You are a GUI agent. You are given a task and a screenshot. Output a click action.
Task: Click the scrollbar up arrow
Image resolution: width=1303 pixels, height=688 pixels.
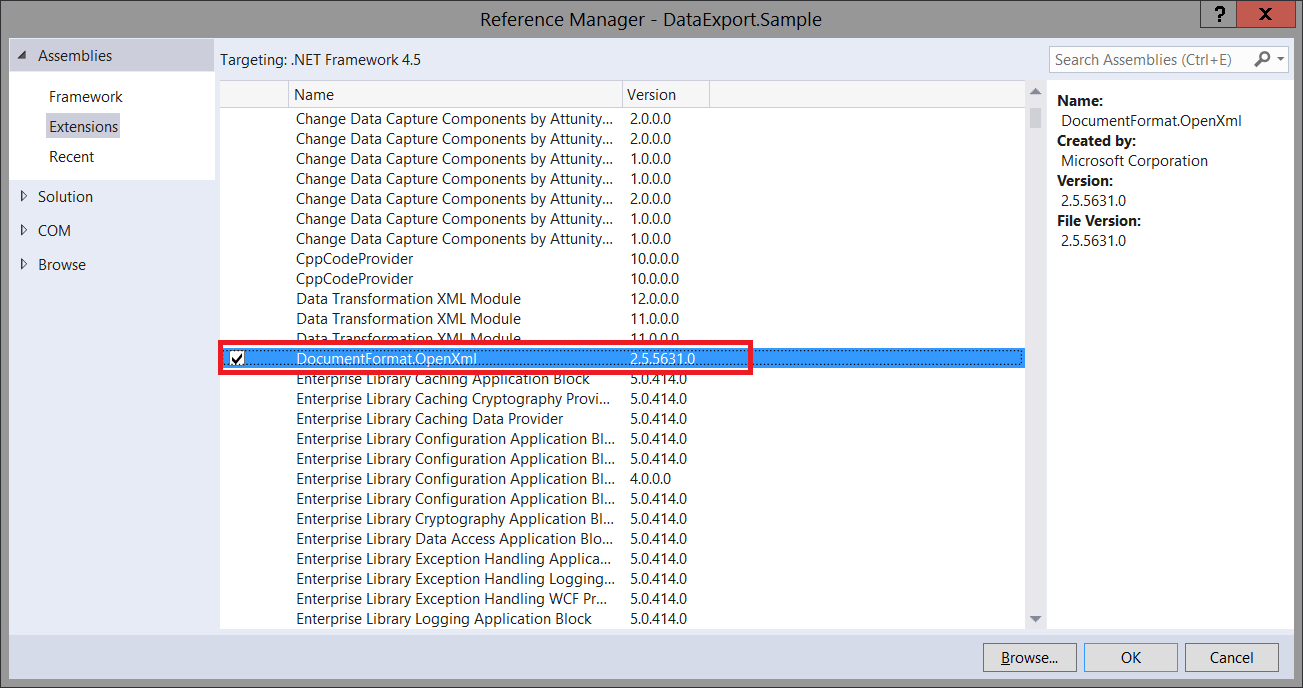pos(1035,90)
